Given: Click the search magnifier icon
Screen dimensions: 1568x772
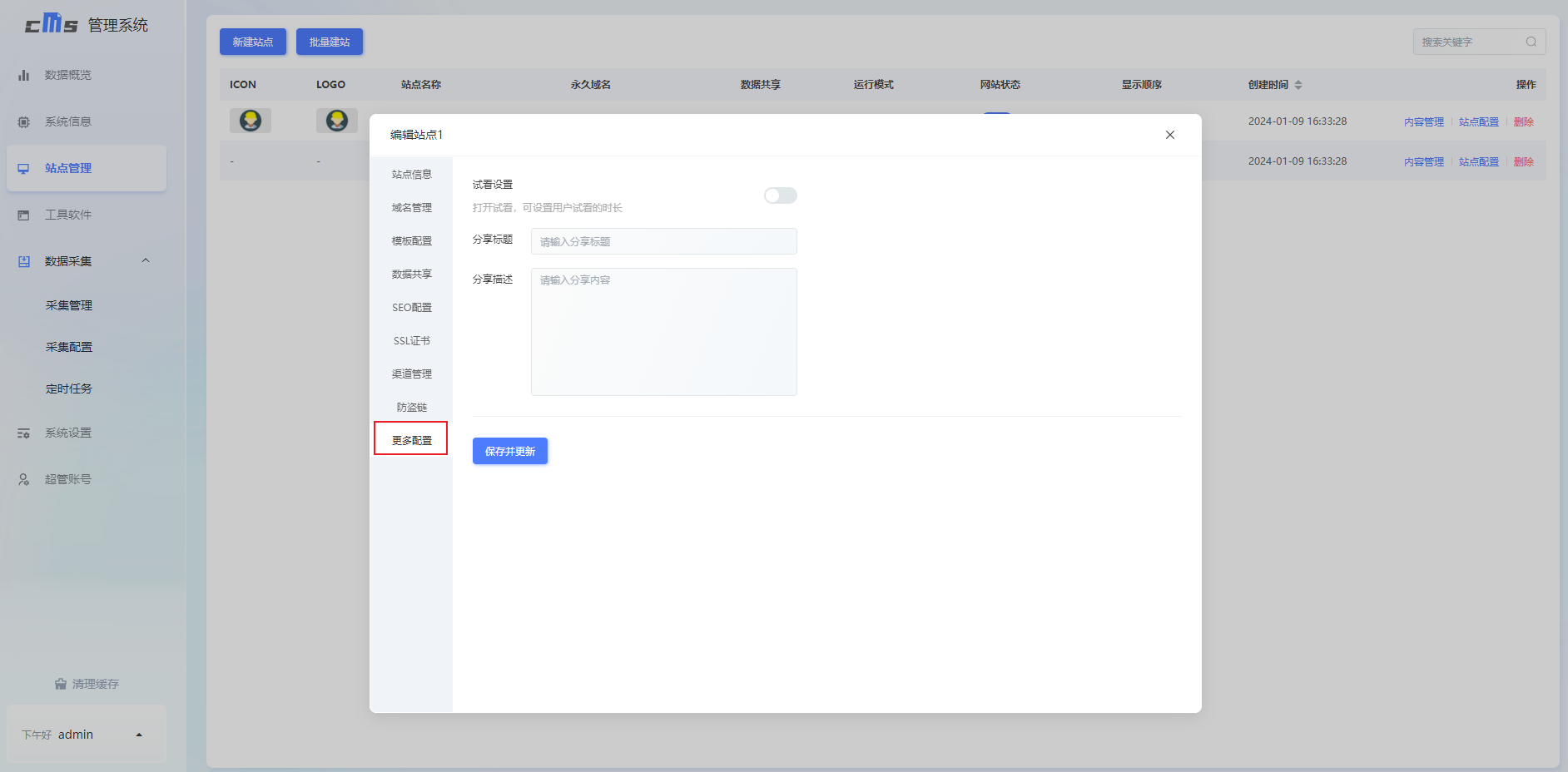Looking at the screenshot, I should (x=1531, y=42).
